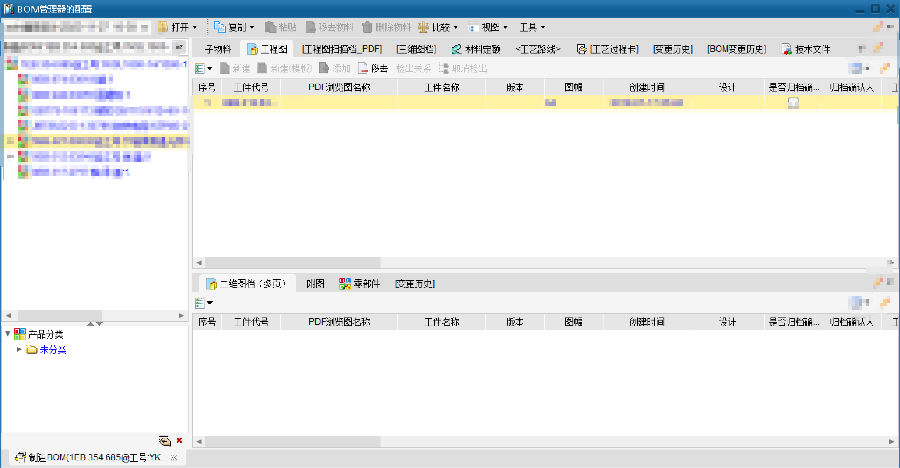Click the pin icon beside the 技术文件 tab row
900x468 pixels.
click(878, 48)
